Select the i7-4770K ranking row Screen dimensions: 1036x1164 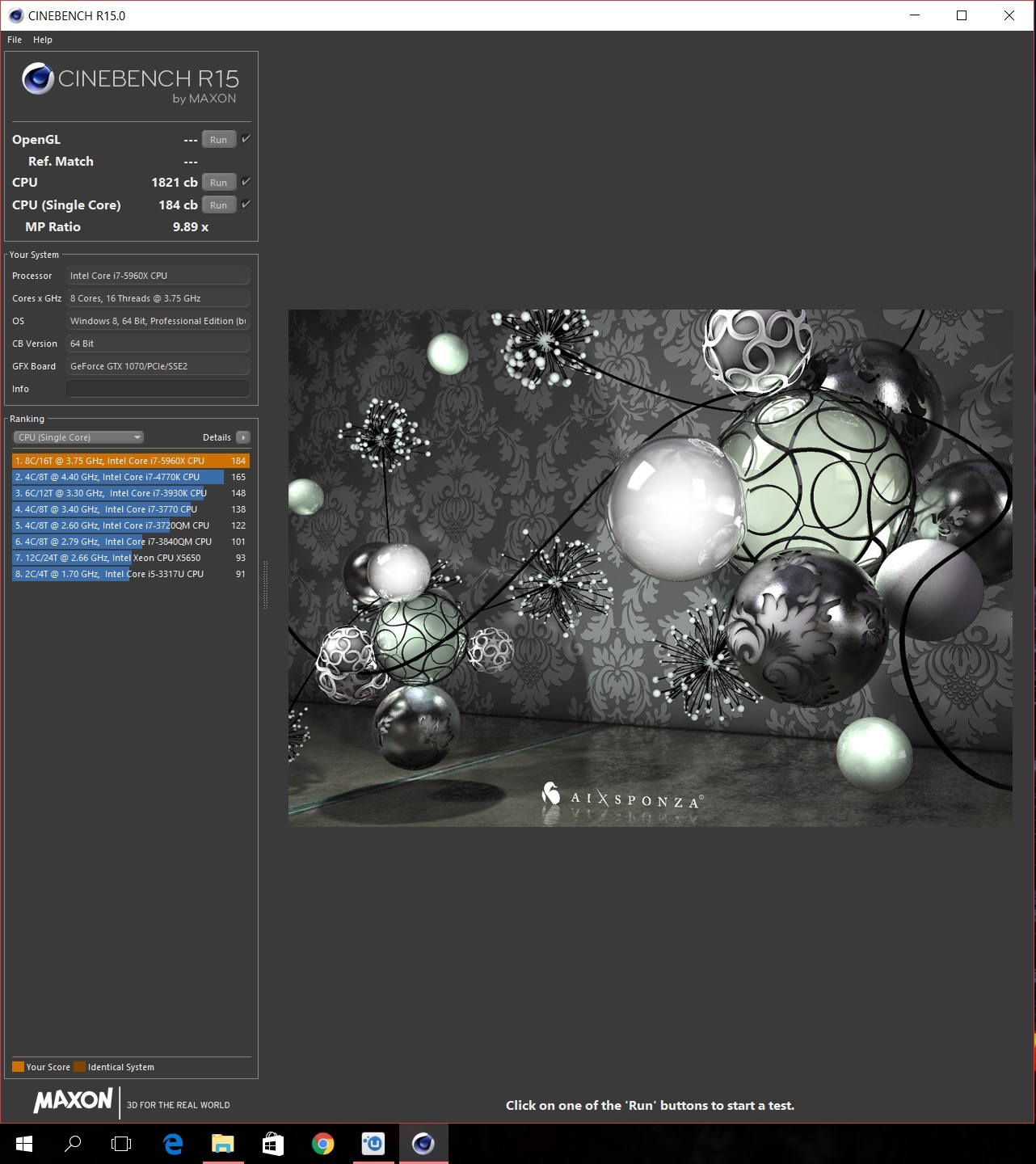click(x=131, y=477)
